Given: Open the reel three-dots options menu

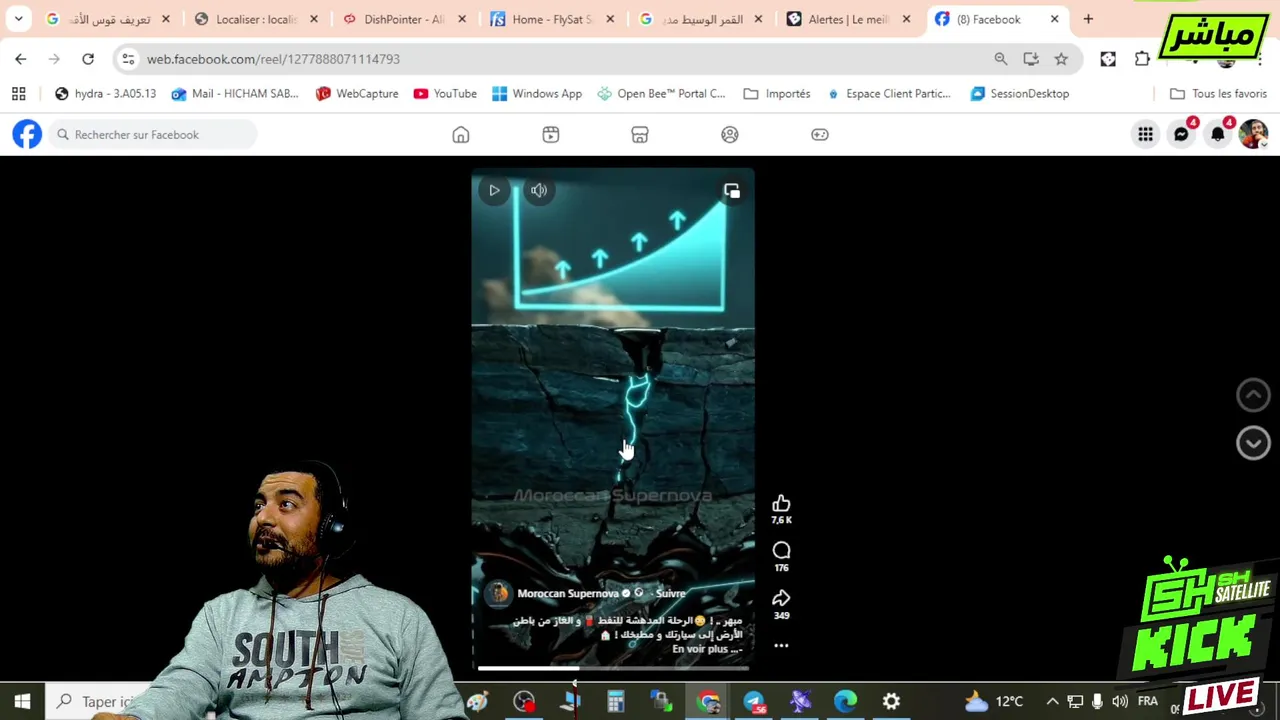Looking at the screenshot, I should point(781,646).
